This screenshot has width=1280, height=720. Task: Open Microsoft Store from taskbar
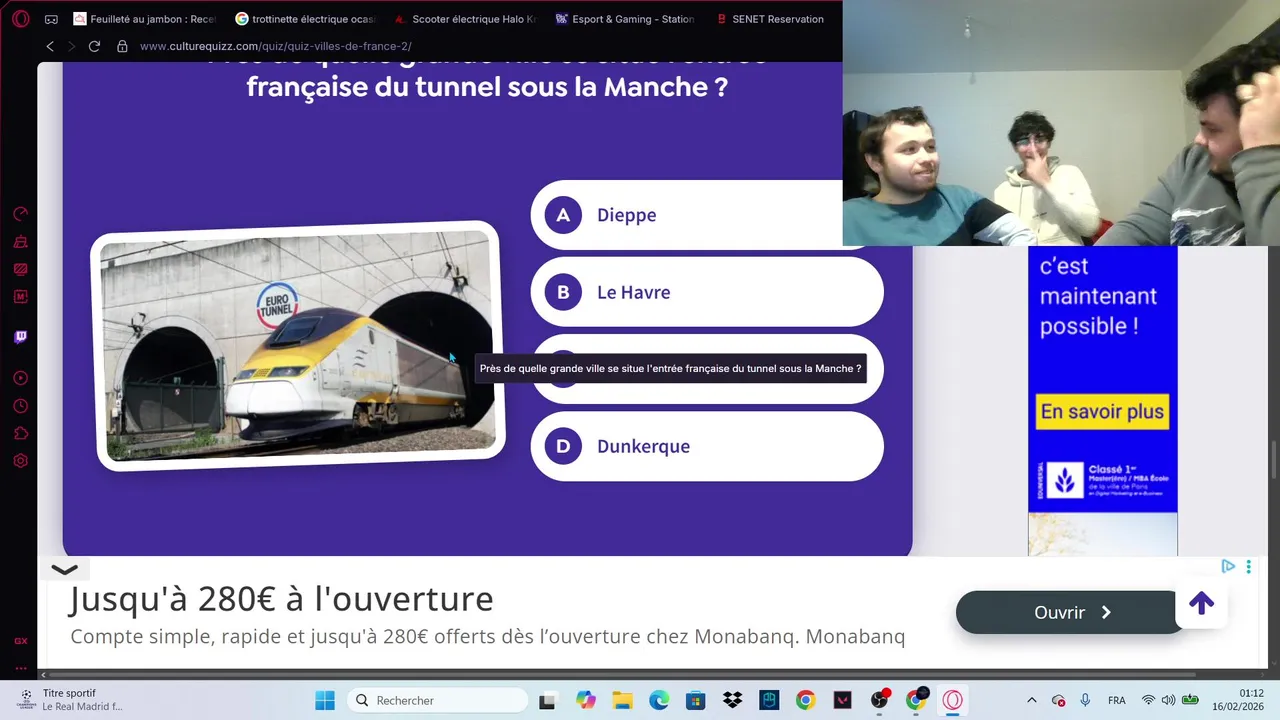695,700
